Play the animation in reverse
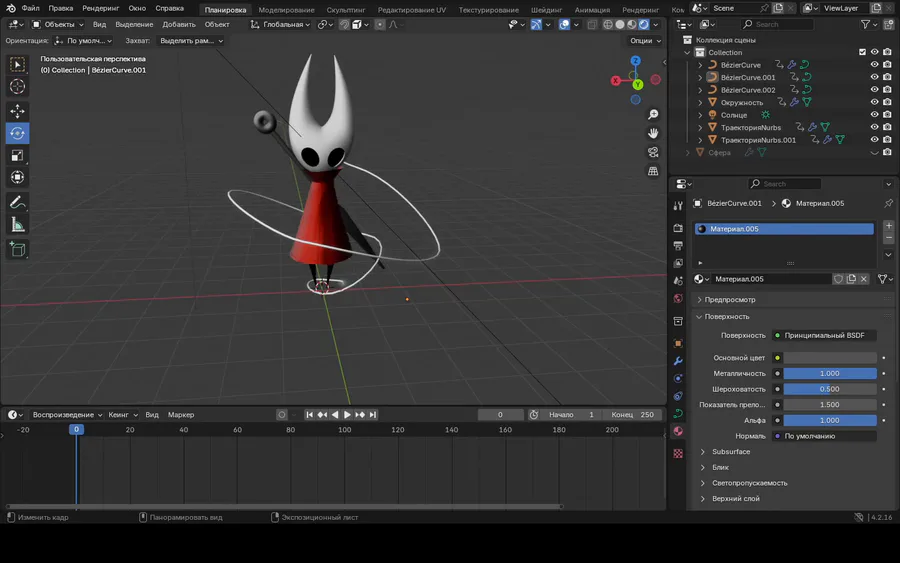This screenshot has width=900, height=563. [335, 415]
